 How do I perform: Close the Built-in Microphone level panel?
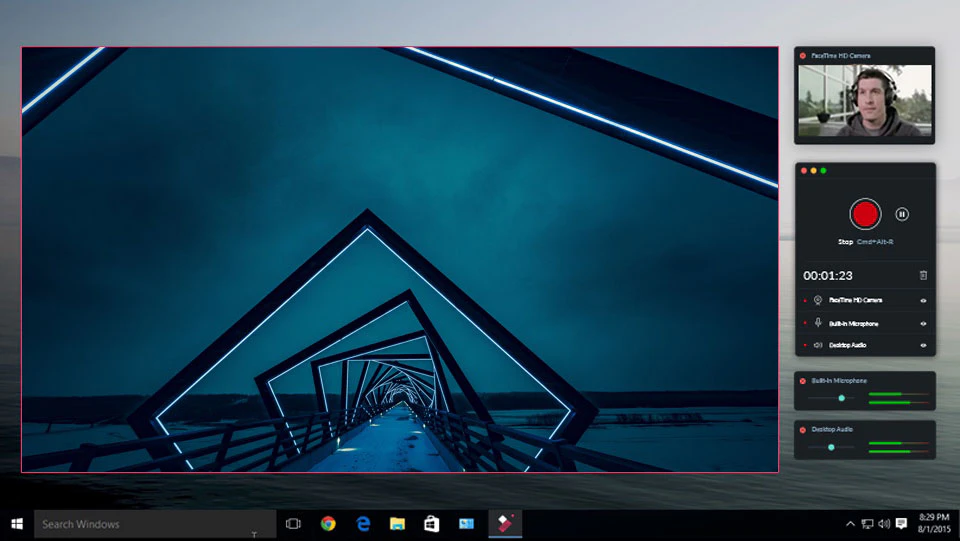tap(803, 381)
